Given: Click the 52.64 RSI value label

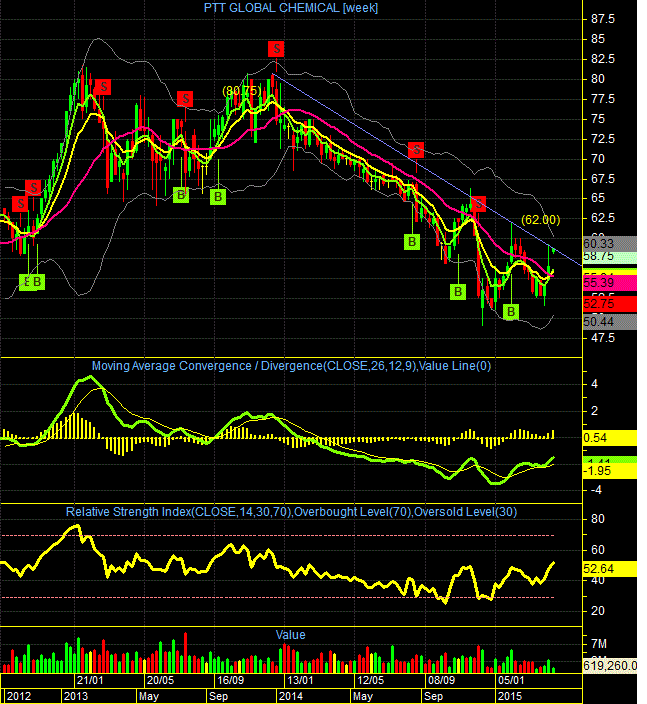Looking at the screenshot, I should 610,569.
